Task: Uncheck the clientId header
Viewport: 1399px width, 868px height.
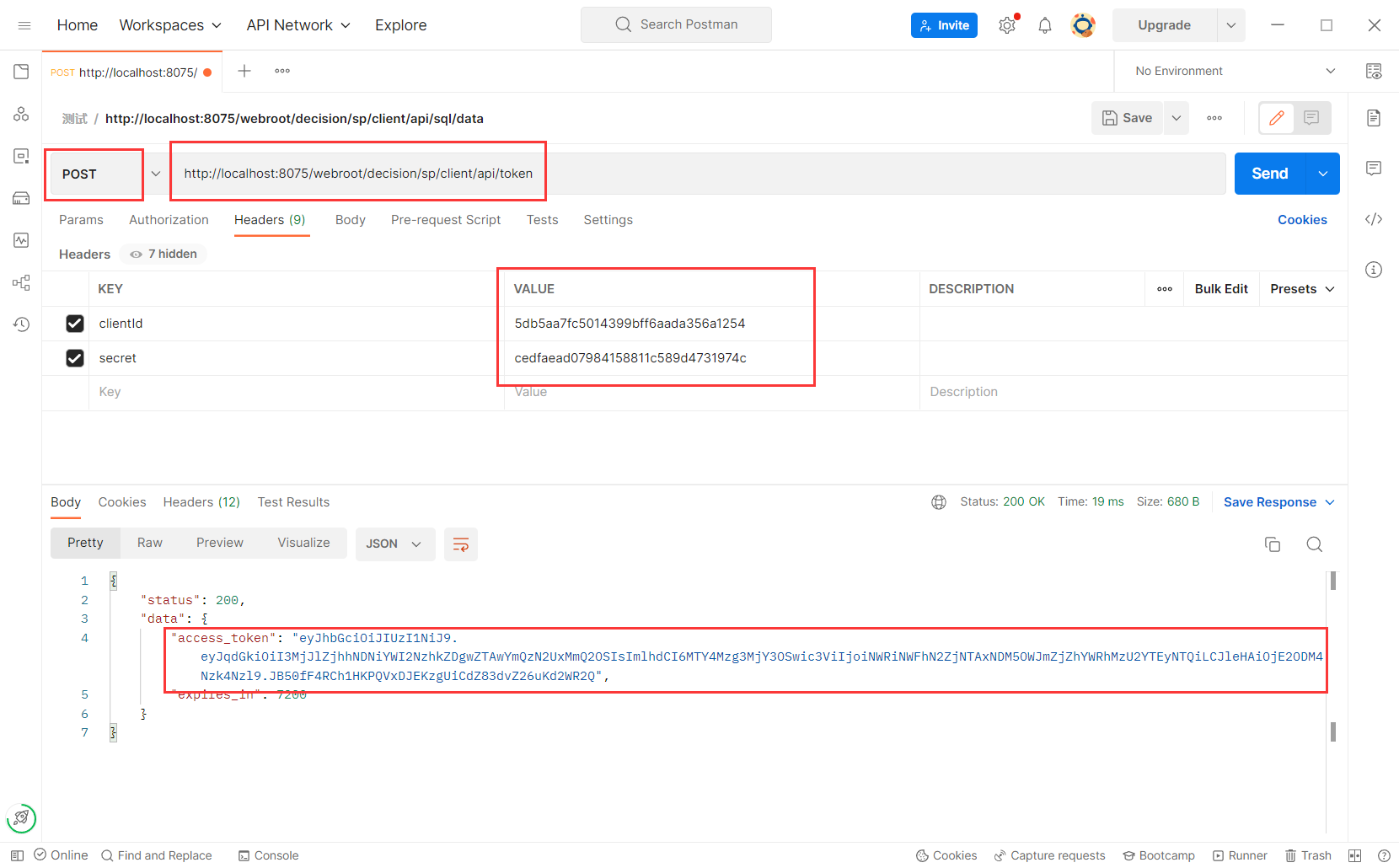Action: [x=75, y=323]
